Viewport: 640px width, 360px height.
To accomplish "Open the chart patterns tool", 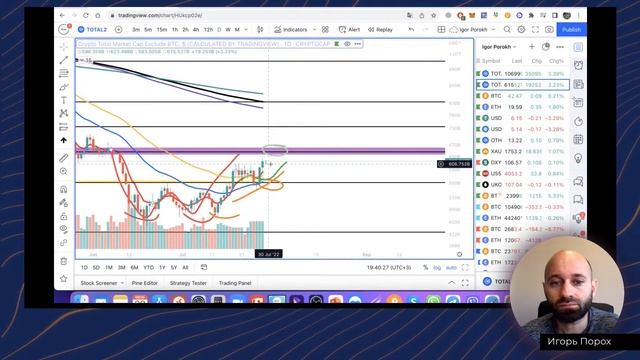I will pos(64,113).
